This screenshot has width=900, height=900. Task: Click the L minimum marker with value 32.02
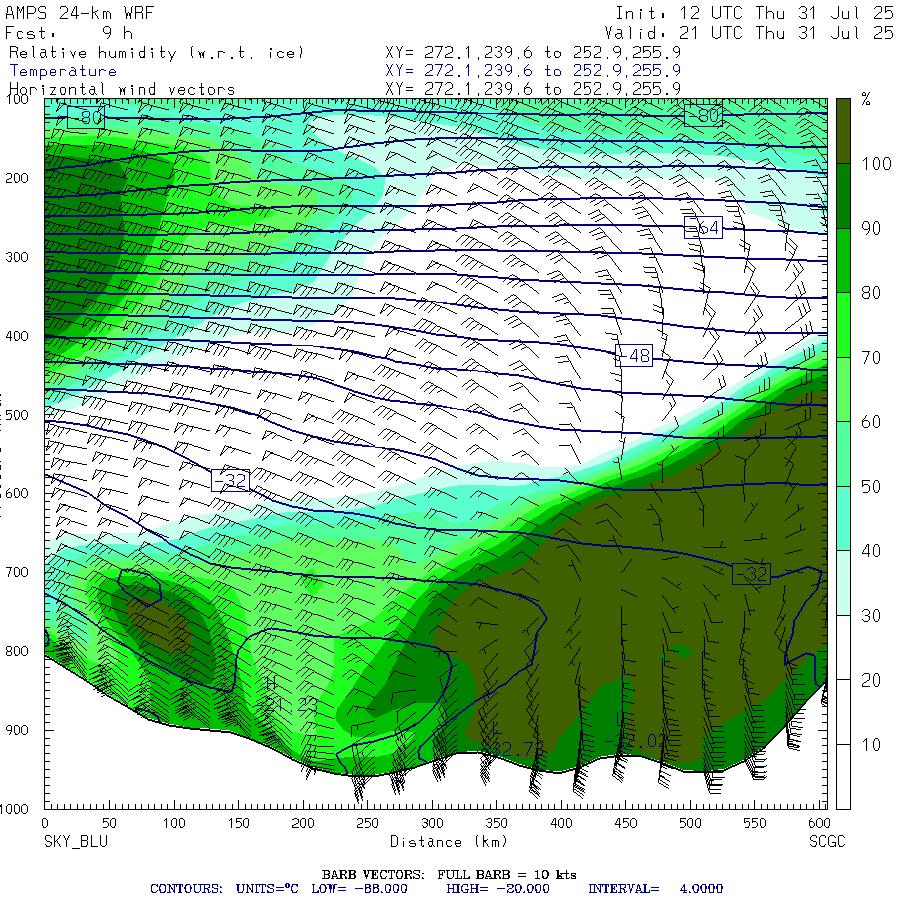636,731
